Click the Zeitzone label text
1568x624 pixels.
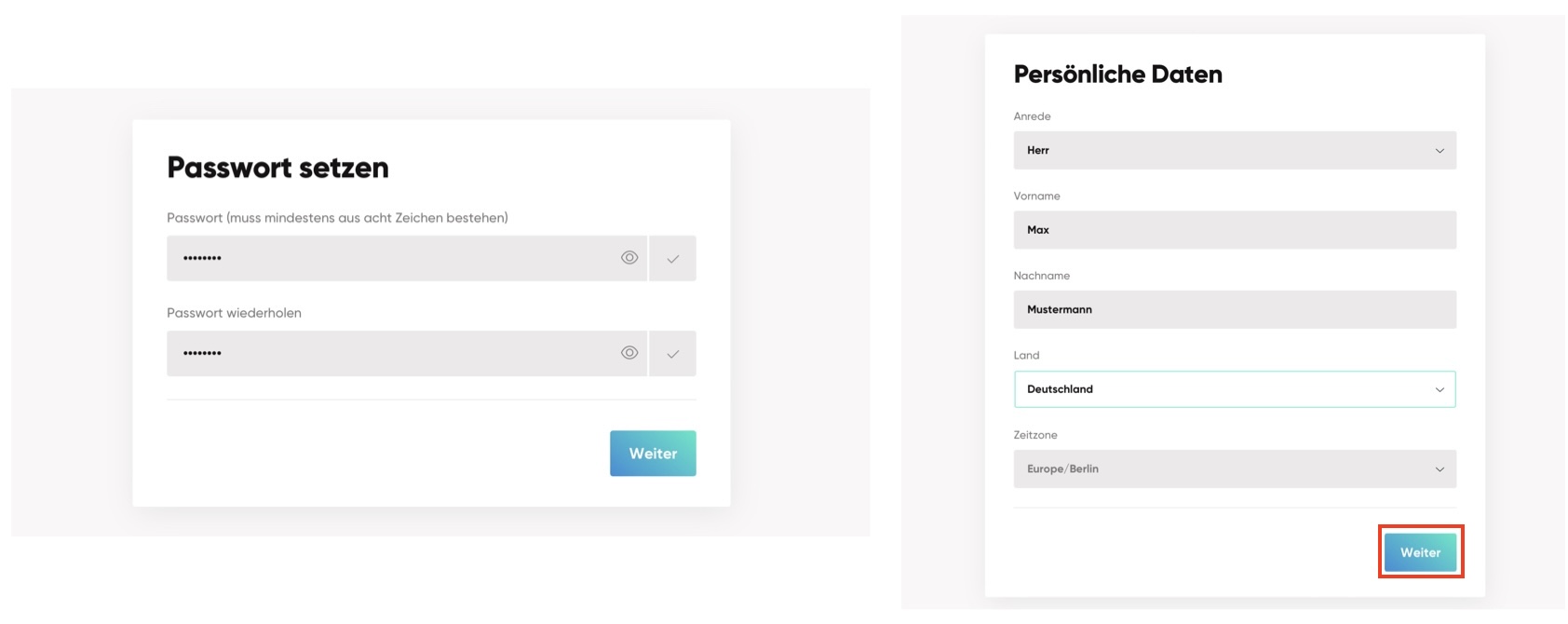click(1035, 435)
